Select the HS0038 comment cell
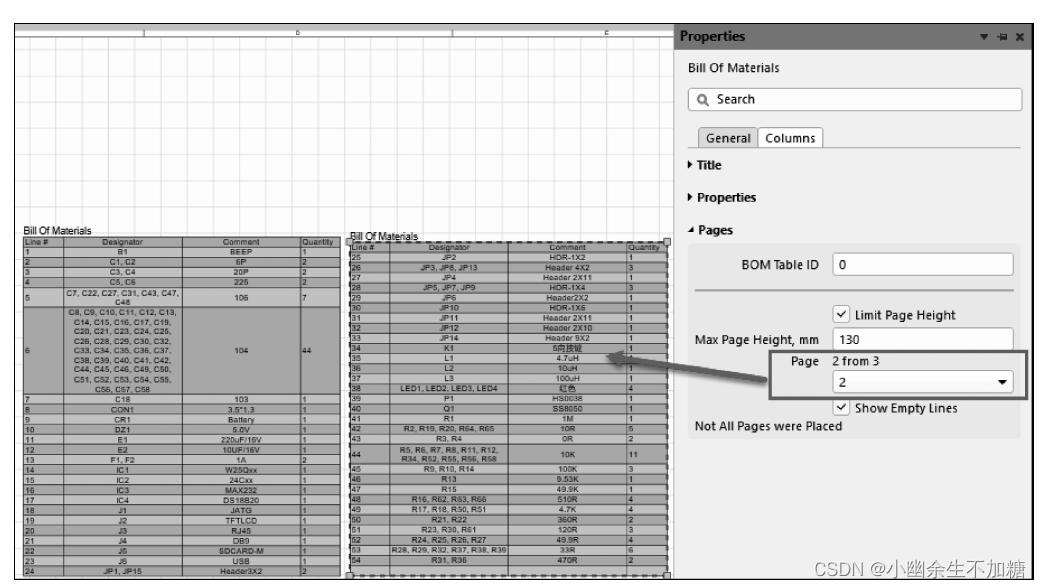1041x588 pixels. pyautogui.click(x=568, y=398)
